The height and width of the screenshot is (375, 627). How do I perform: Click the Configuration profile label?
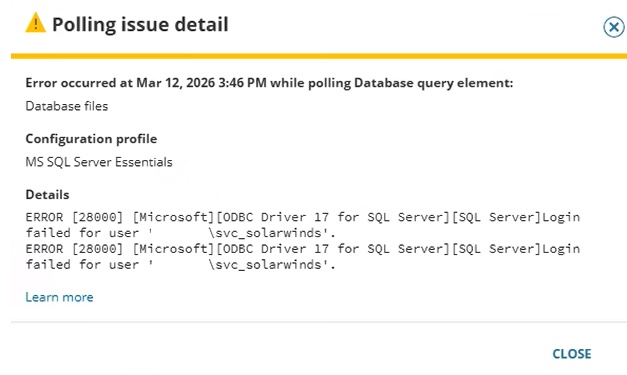click(91, 139)
